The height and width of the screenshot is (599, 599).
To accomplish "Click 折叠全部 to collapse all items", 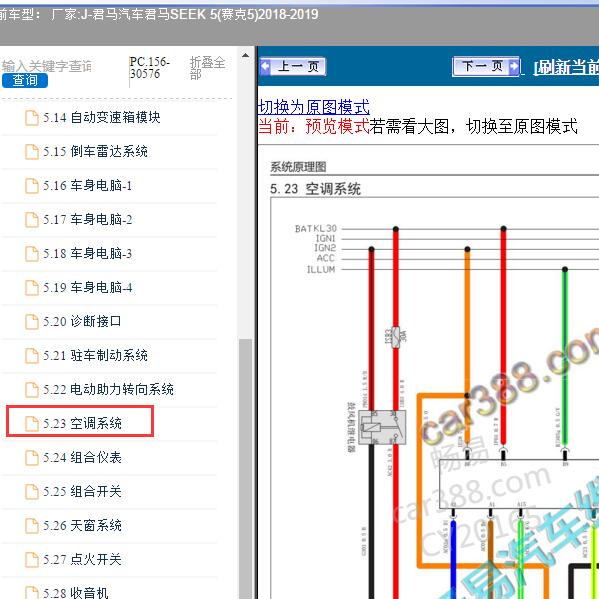I will click(207, 68).
